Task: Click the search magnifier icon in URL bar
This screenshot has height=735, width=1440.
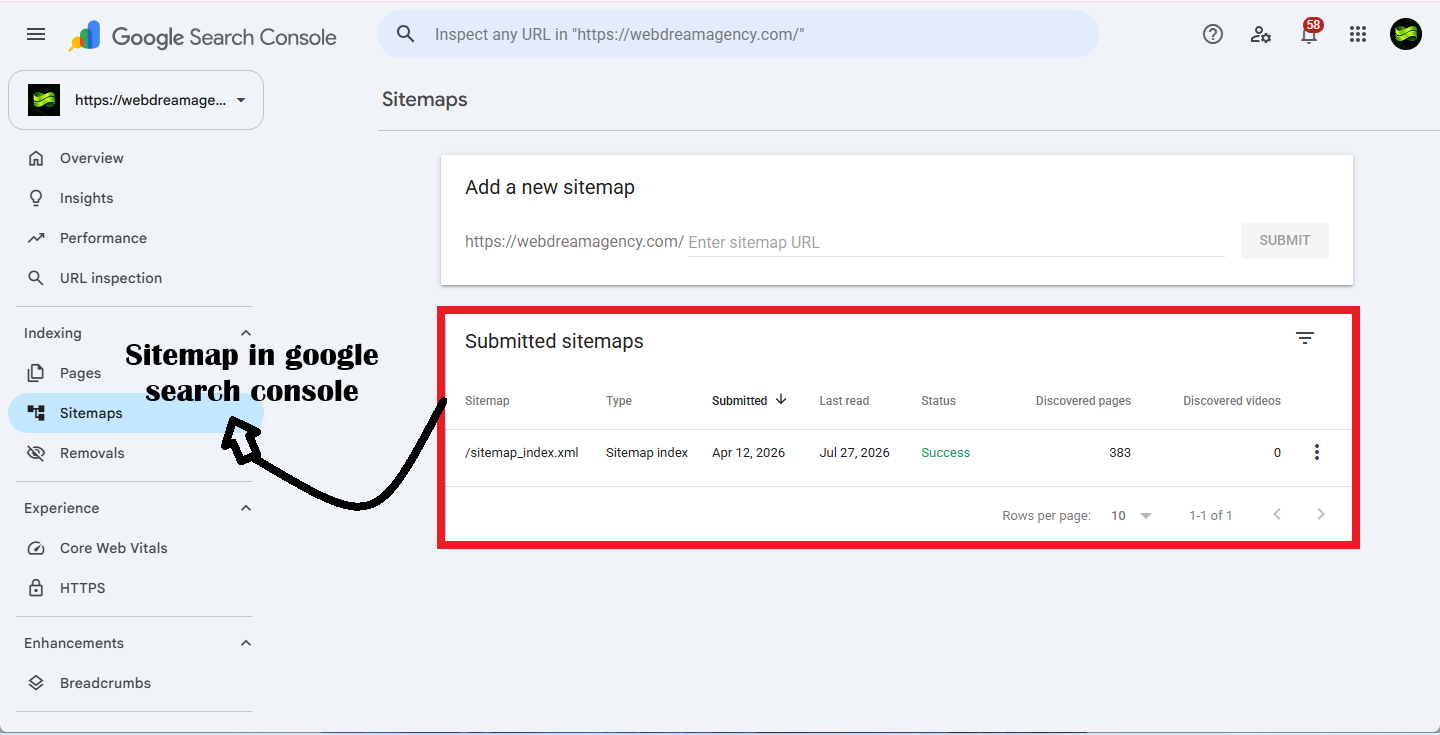Action: (405, 34)
